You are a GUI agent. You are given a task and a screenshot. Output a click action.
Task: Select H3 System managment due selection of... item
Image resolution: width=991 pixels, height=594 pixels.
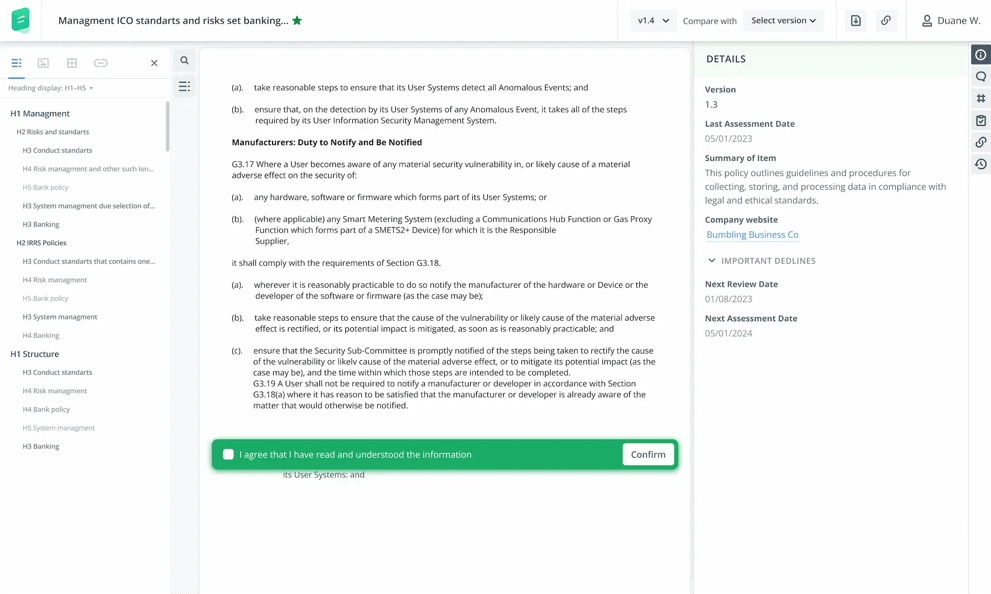click(88, 206)
